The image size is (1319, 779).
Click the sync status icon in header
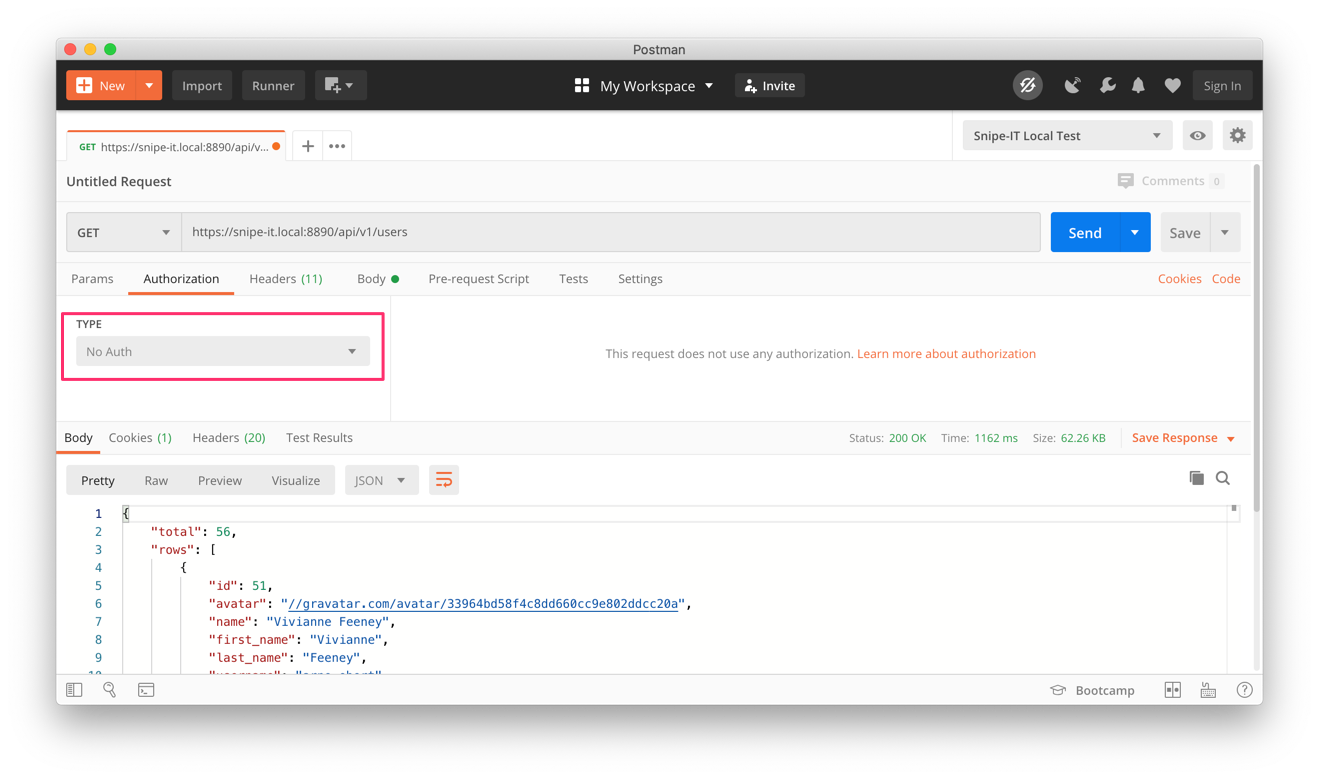tap(1027, 86)
